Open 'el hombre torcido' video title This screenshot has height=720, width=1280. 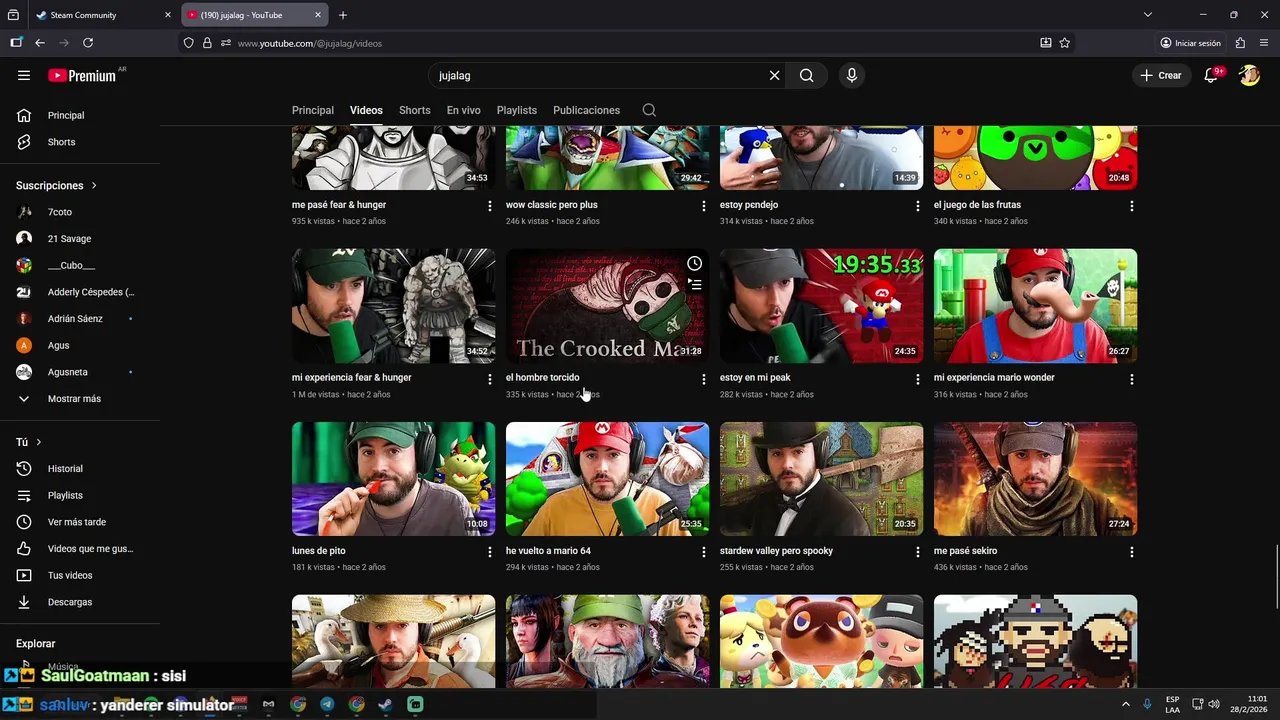[542, 378]
